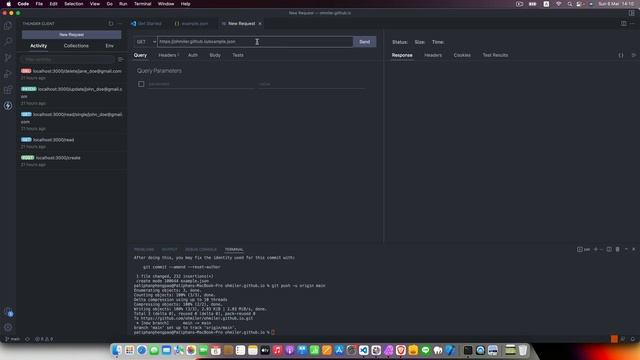Viewport: 640px width, 360px height.
Task: Open the zsh terminal profile selector
Action: pyautogui.click(x=584, y=249)
